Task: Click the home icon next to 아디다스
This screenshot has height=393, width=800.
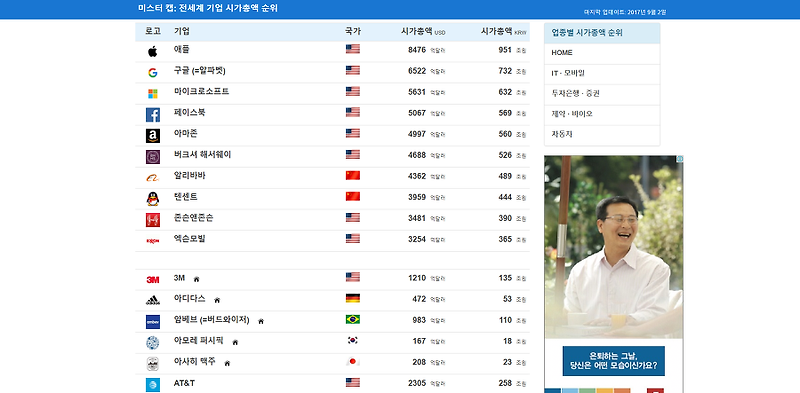Action: pos(217,300)
